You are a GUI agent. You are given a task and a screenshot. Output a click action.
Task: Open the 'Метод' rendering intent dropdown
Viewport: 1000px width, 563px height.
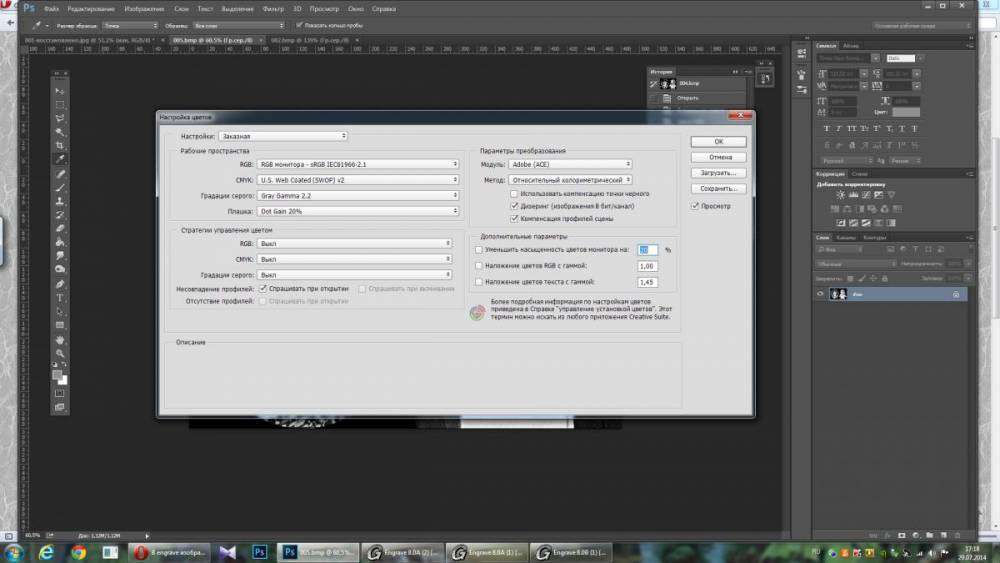click(570, 180)
